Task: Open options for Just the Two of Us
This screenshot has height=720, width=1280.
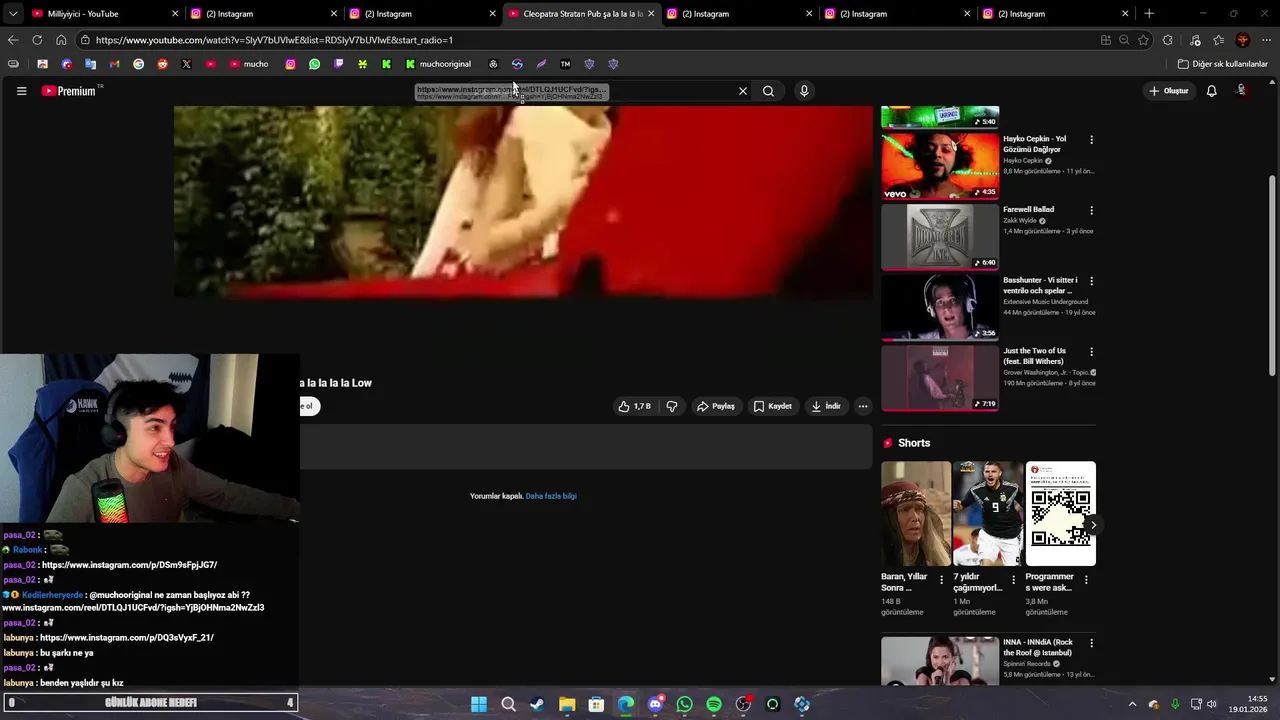Action: (x=1091, y=352)
